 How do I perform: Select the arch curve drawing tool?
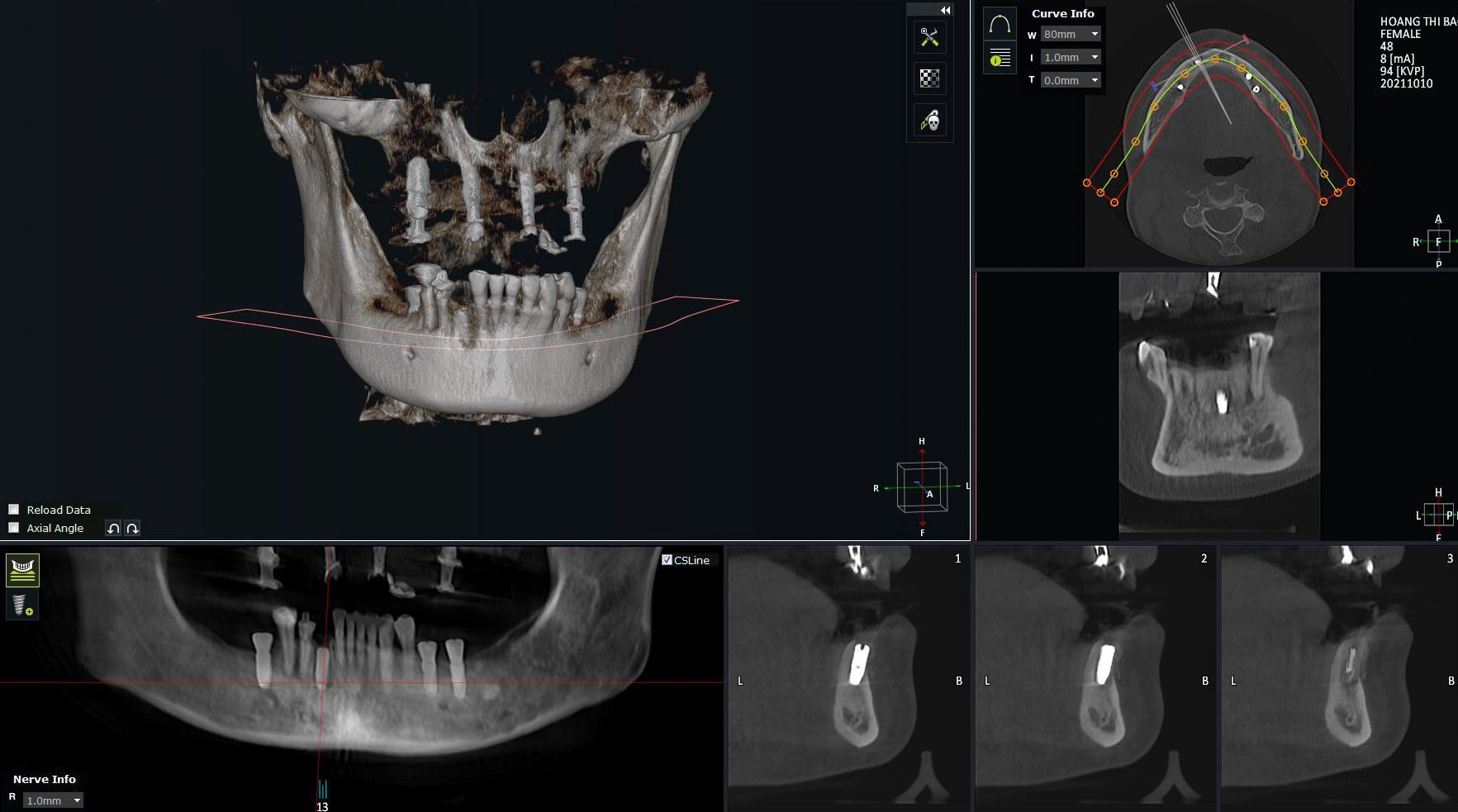pyautogui.click(x=1000, y=24)
